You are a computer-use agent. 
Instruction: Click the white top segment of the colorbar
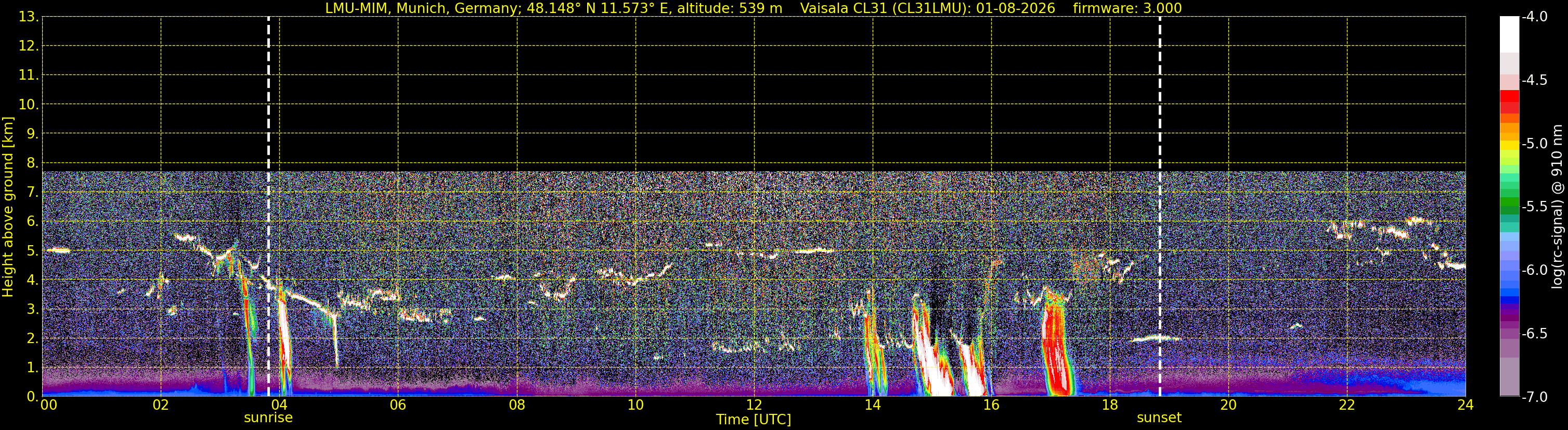point(1510,34)
